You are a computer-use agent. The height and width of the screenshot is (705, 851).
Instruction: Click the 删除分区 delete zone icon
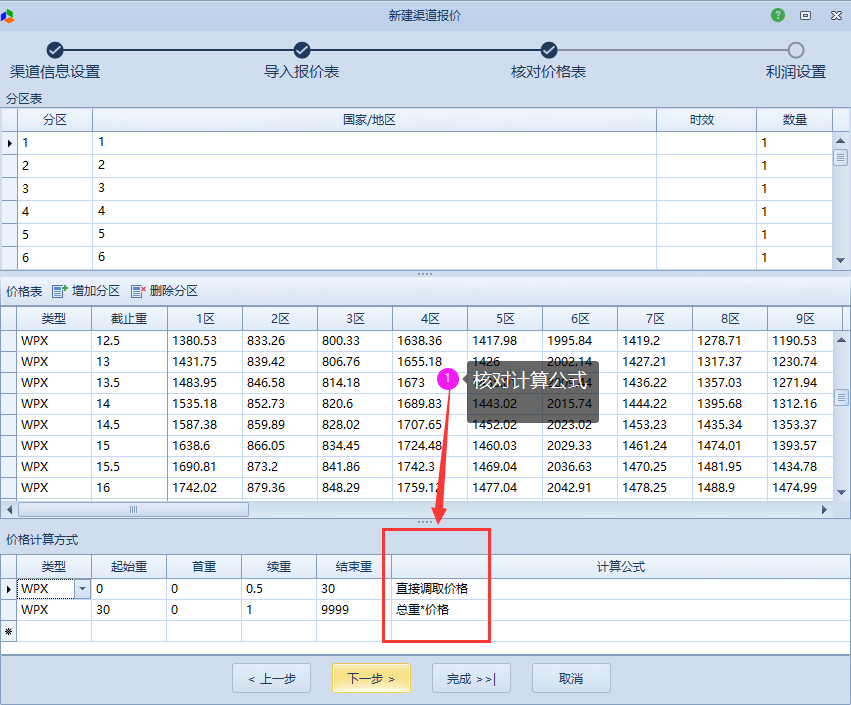[x=137, y=291]
